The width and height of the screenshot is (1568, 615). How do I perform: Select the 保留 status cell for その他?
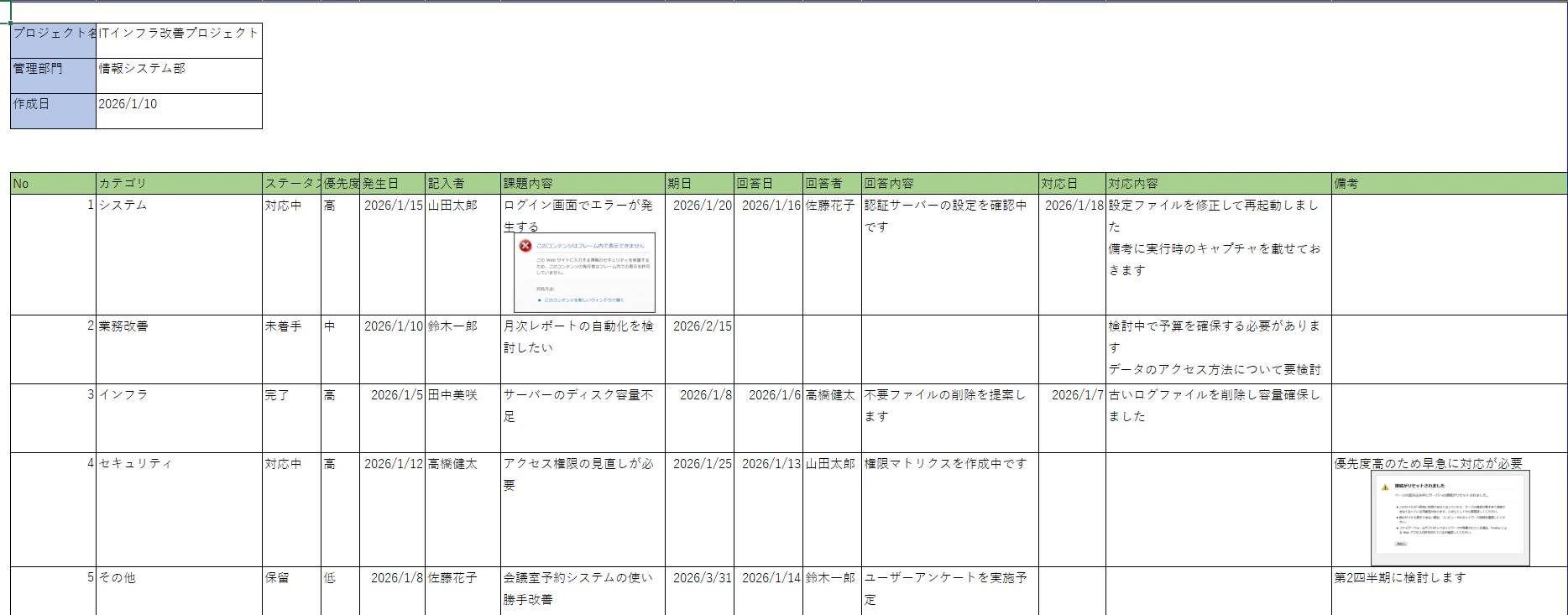click(x=292, y=592)
